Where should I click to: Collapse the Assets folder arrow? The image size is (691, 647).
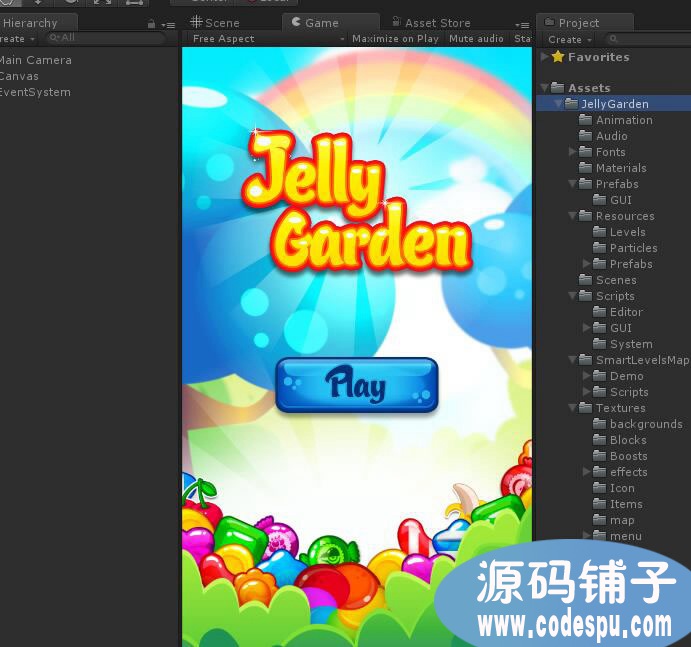pyautogui.click(x=545, y=88)
